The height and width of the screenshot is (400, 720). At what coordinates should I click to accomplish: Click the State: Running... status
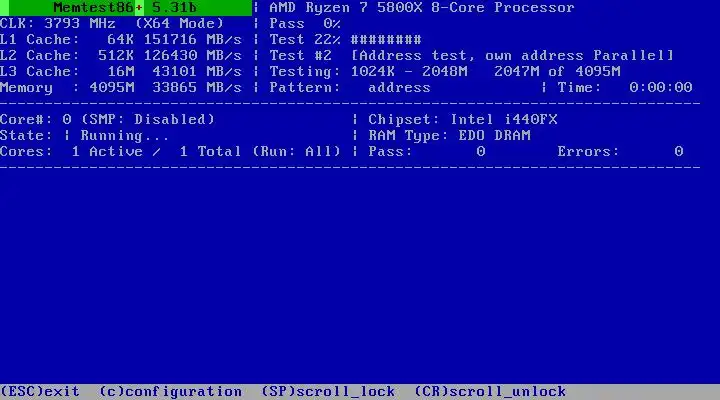tap(84, 135)
